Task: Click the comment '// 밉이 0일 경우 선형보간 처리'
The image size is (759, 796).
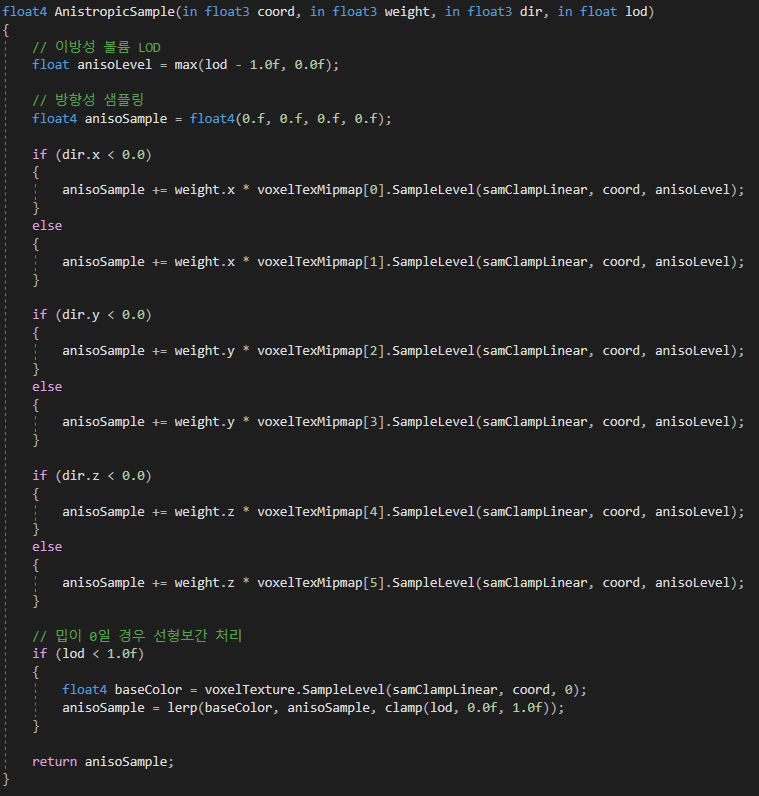Action: pos(137,636)
